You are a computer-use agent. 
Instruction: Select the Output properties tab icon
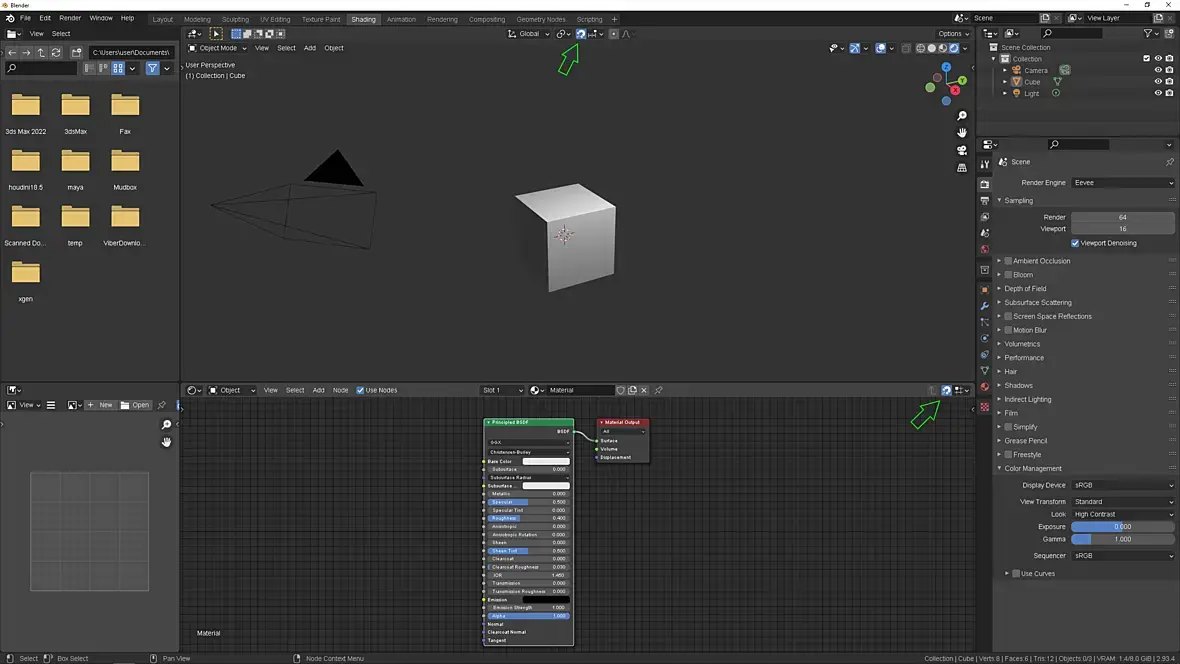click(x=985, y=201)
